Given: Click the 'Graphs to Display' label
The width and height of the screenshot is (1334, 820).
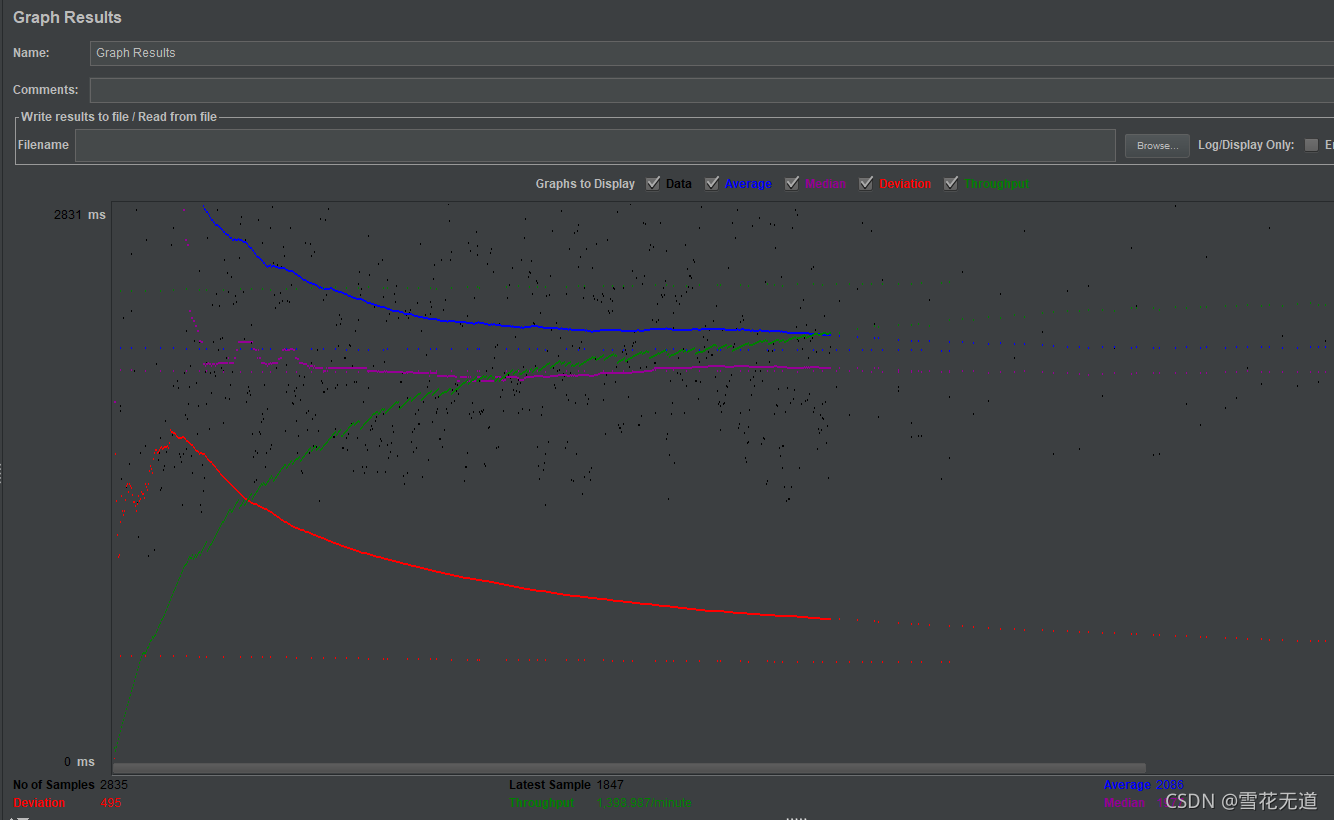Looking at the screenshot, I should click(x=585, y=184).
